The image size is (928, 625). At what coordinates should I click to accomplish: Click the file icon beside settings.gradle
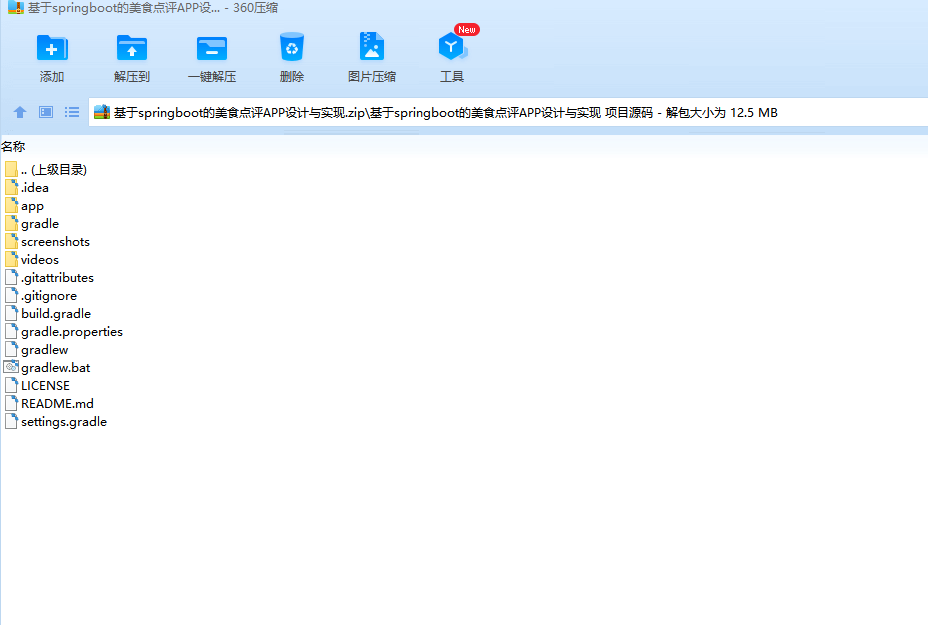(x=11, y=421)
